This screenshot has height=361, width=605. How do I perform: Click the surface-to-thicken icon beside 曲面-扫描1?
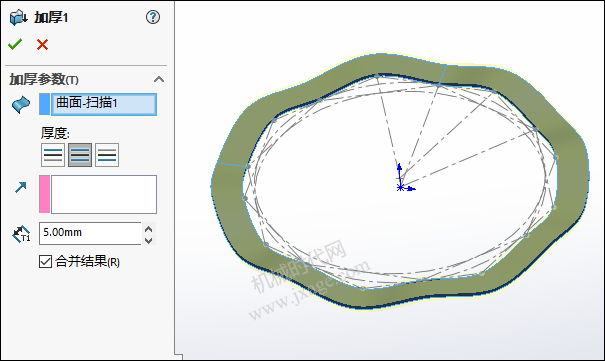point(21,105)
